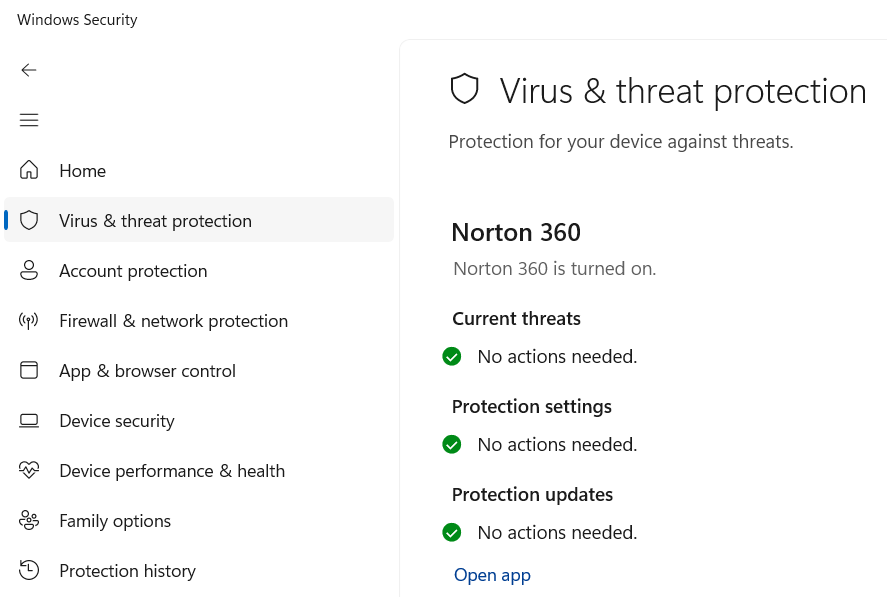Select the App & browser control icon

pos(29,370)
